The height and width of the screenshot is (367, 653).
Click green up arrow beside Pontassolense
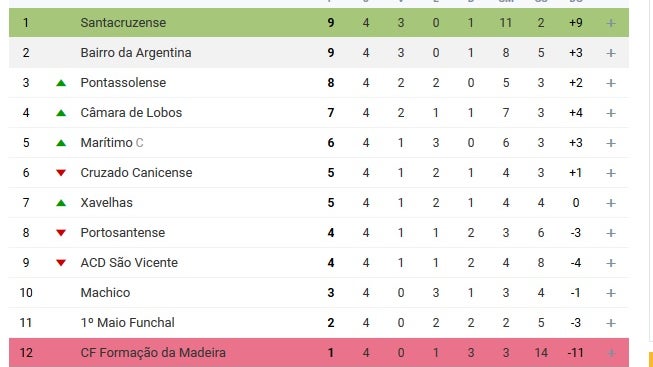coord(61,83)
